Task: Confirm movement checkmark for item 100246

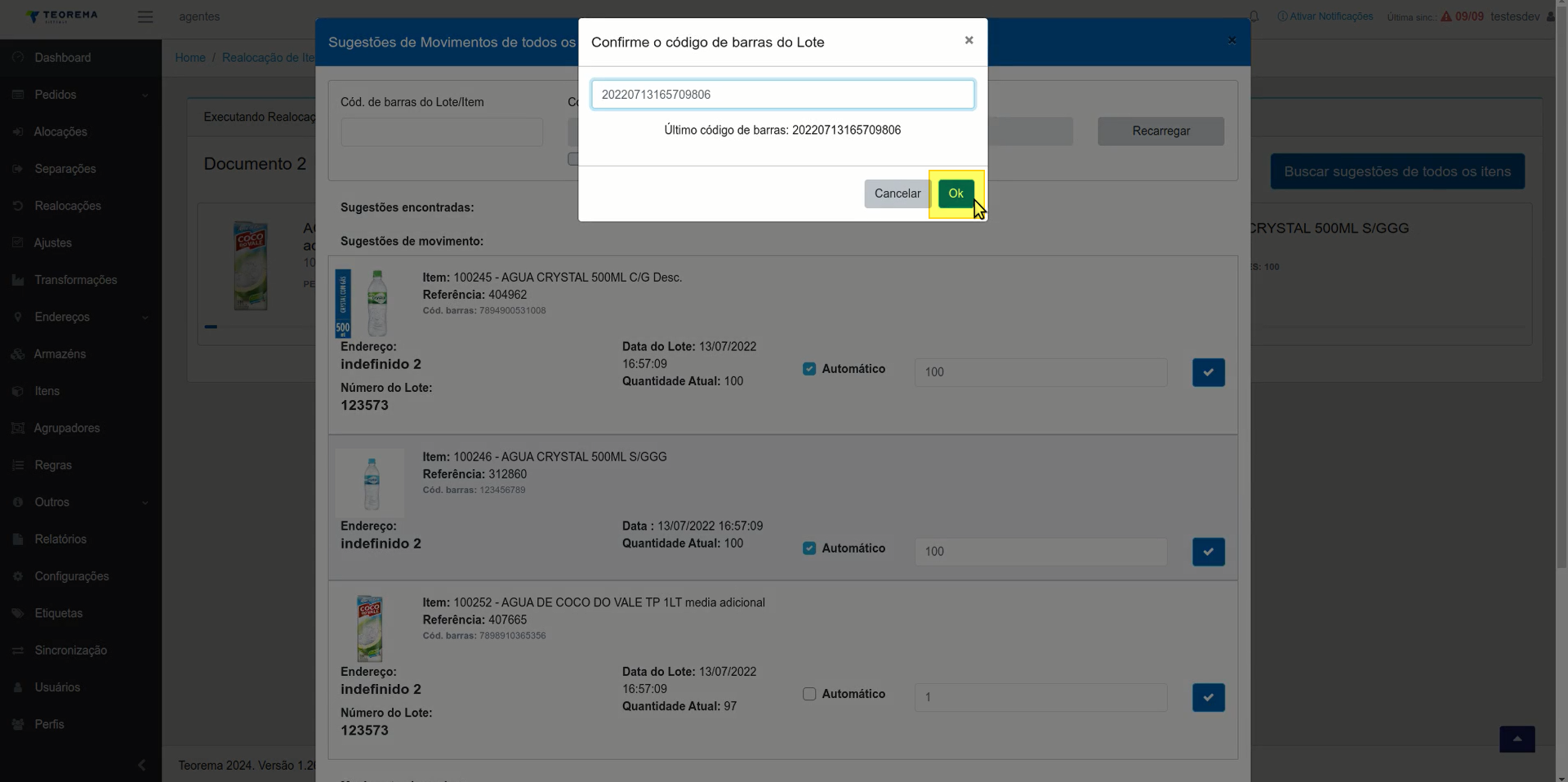Action: 1208,552
